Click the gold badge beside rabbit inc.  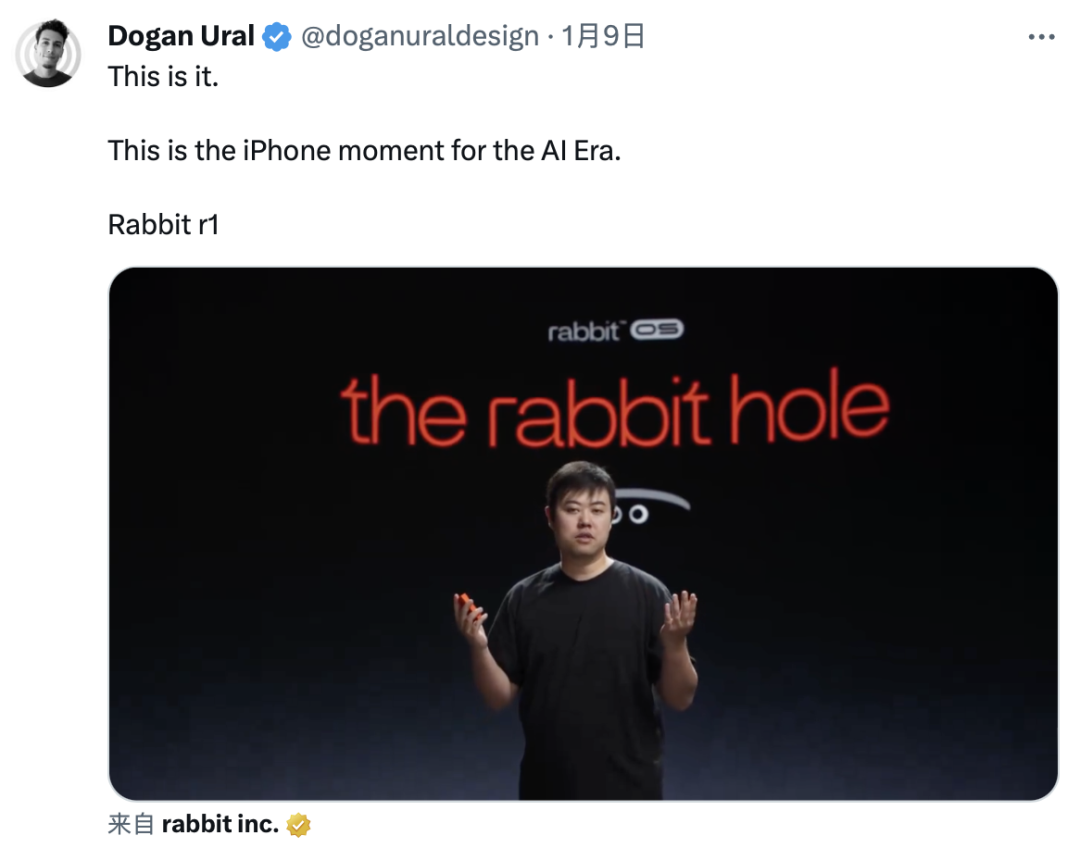(298, 825)
